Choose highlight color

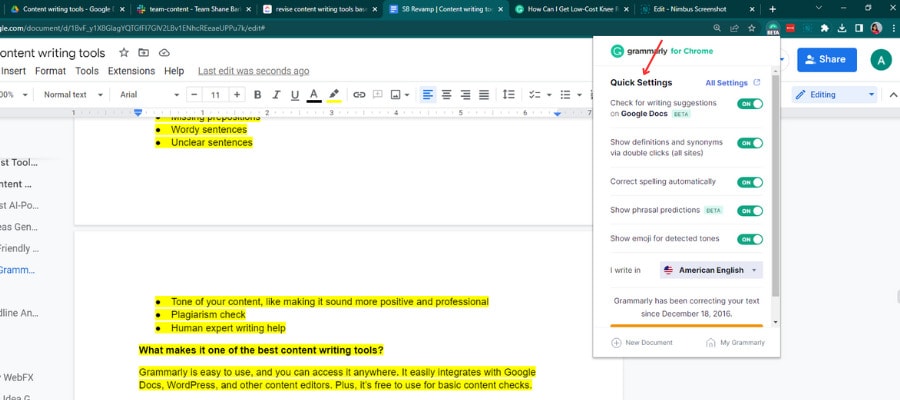click(x=334, y=95)
